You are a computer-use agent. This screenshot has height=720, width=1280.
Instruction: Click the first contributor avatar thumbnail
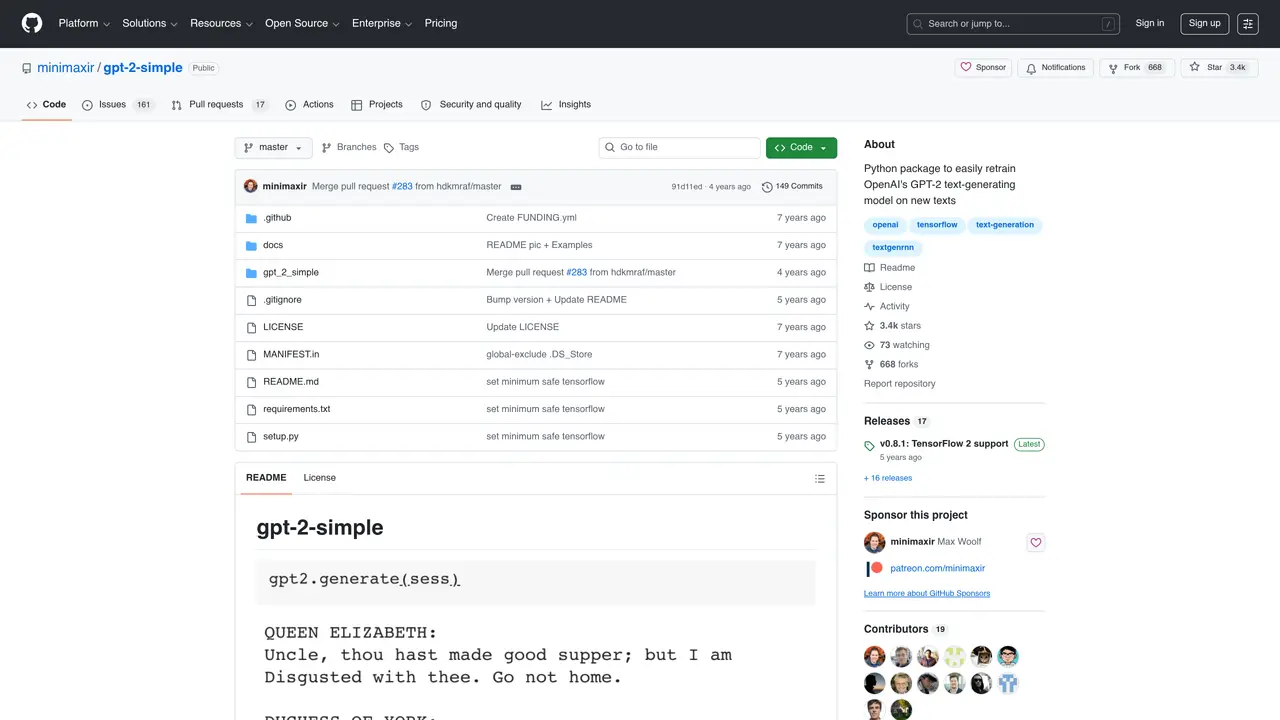pyautogui.click(x=875, y=657)
